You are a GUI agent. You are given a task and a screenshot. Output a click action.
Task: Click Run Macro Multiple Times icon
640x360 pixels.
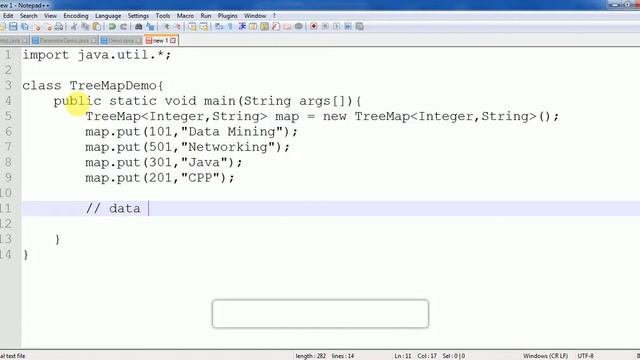coord(348,27)
